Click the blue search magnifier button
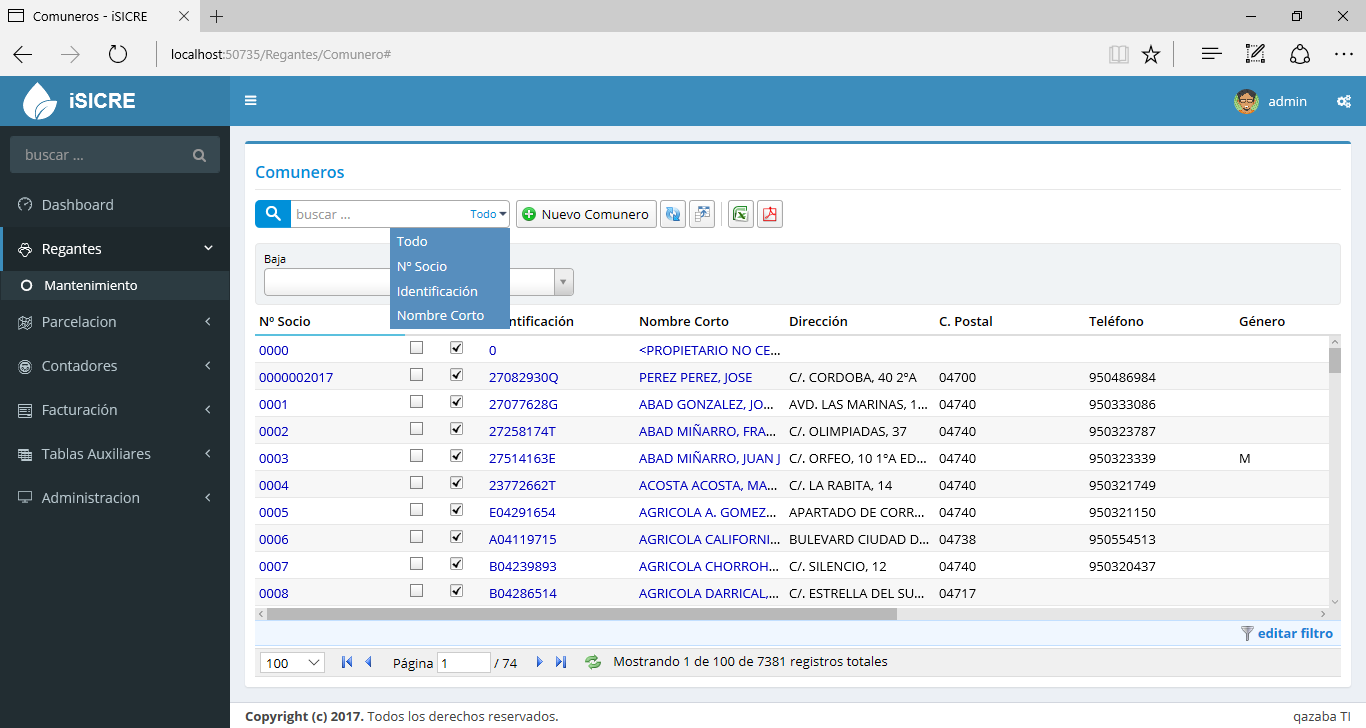Image resolution: width=1366 pixels, height=728 pixels. (x=272, y=214)
